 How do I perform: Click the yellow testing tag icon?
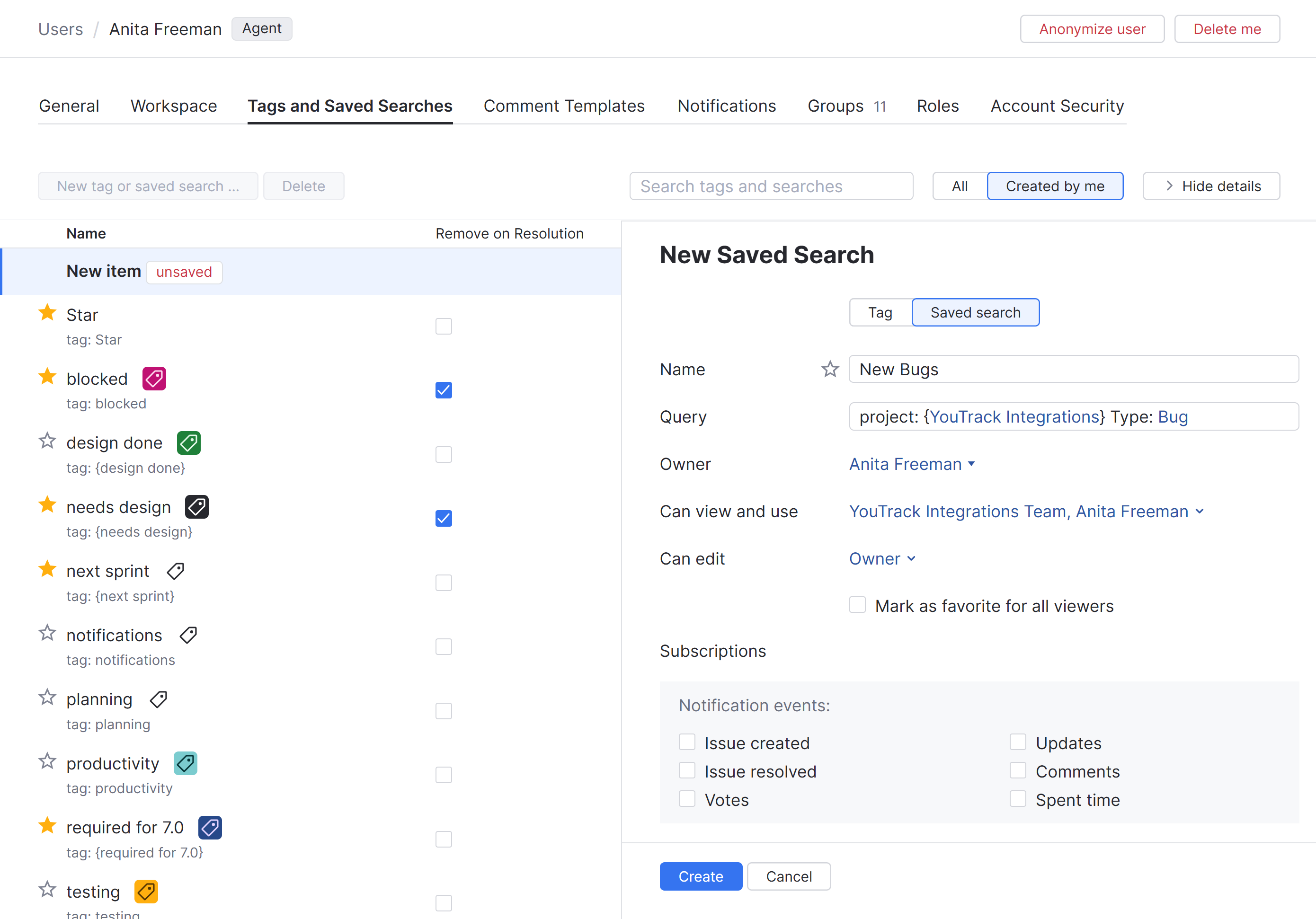click(x=146, y=891)
